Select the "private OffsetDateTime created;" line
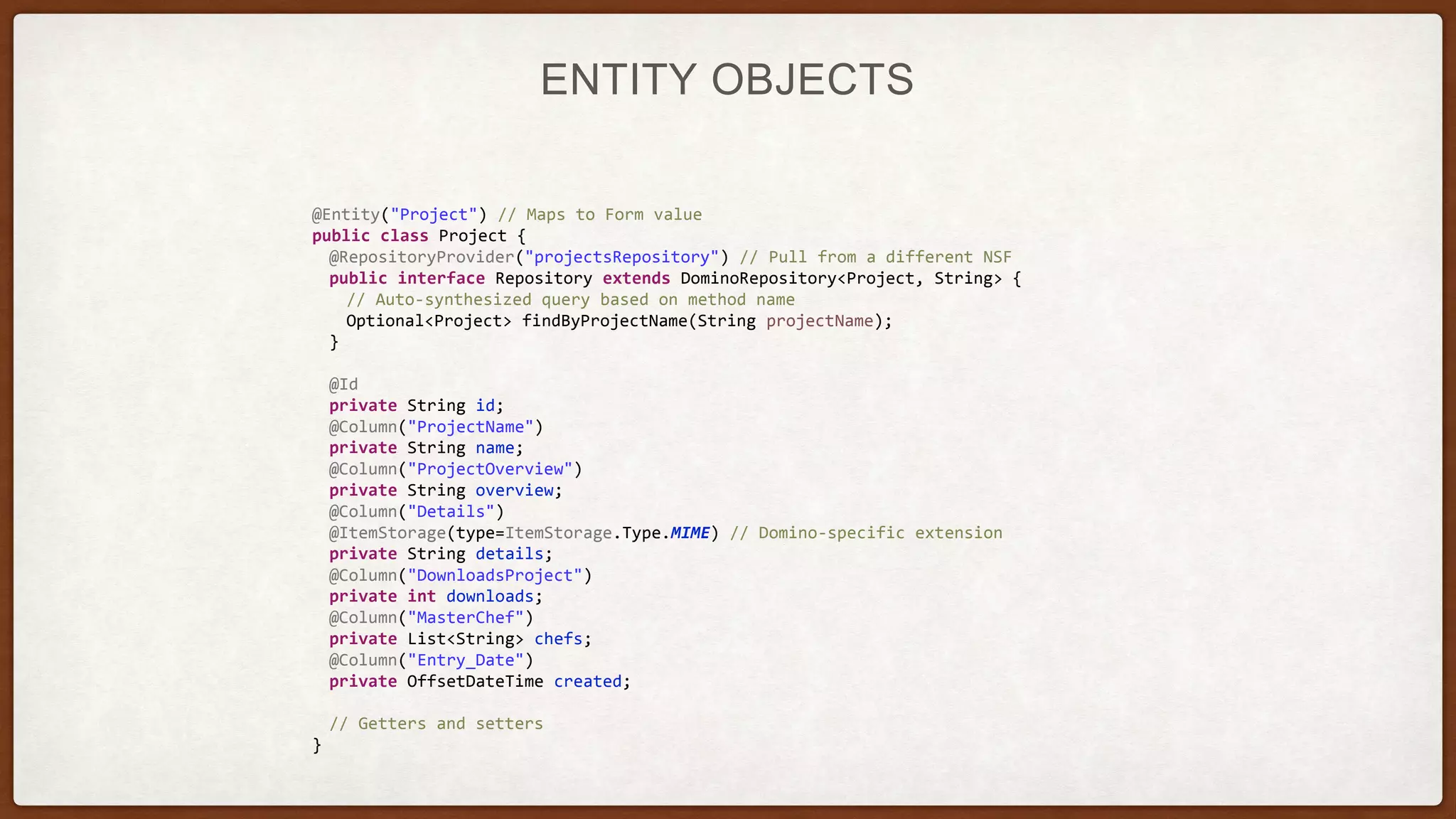This screenshot has height=819, width=1456. 480,682
